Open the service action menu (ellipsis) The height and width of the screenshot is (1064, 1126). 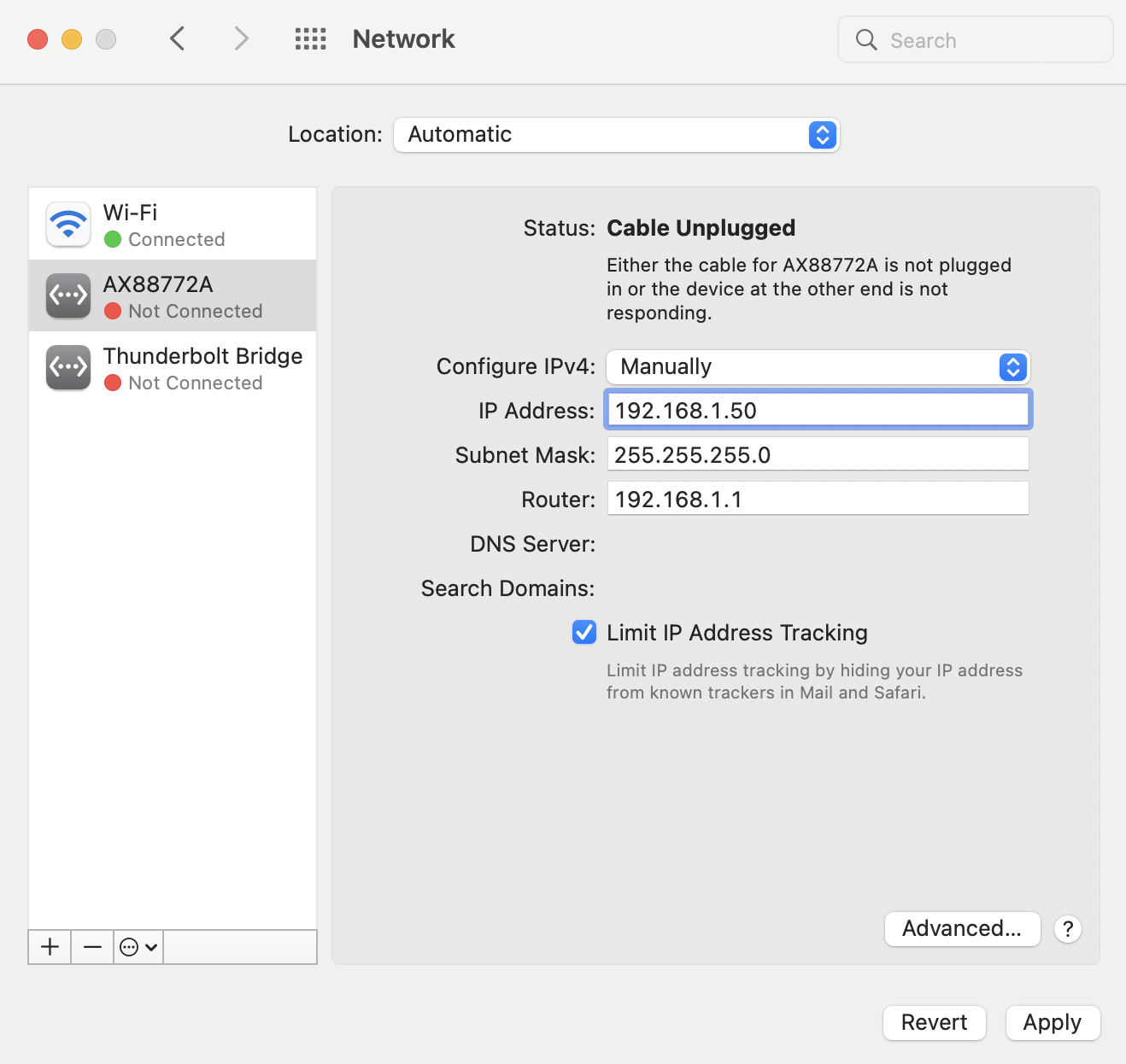pyautogui.click(x=138, y=947)
